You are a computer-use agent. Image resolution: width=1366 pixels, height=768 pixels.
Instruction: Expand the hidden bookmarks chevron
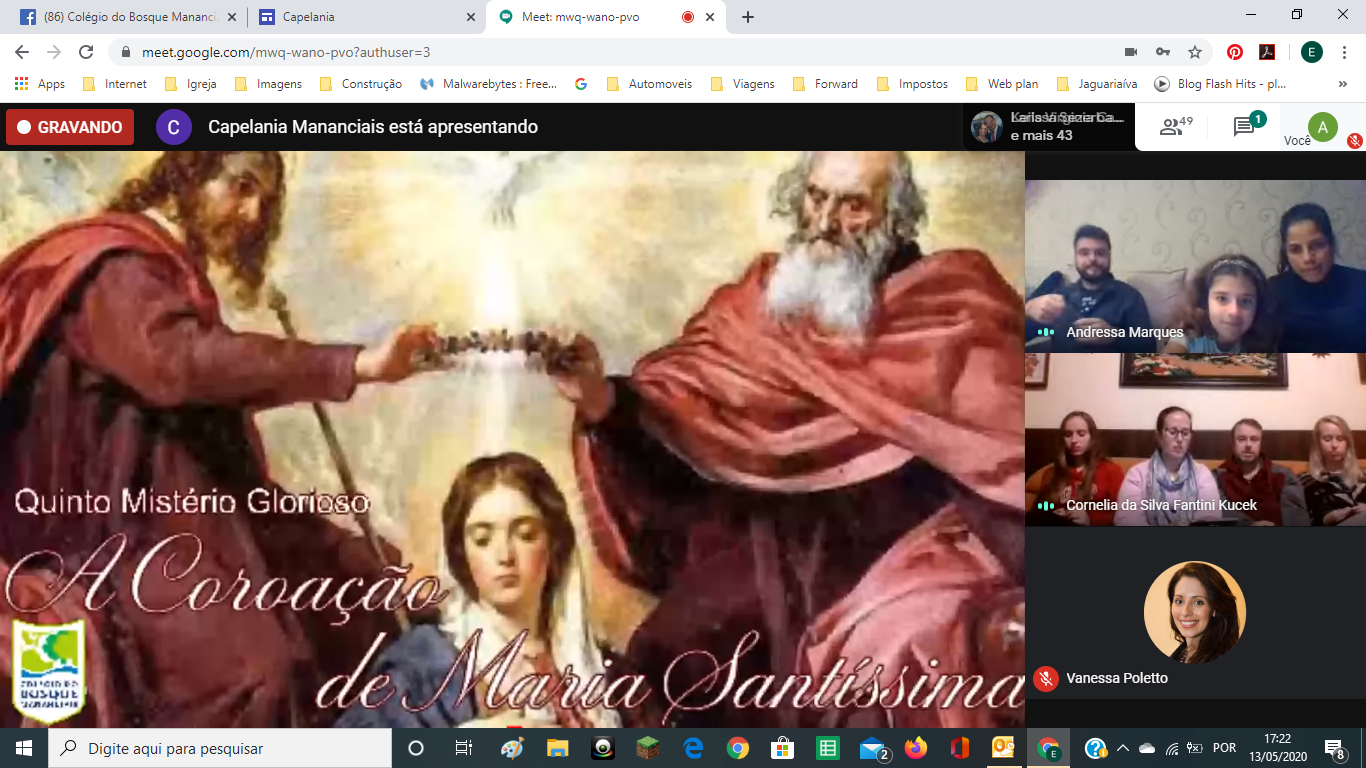pyautogui.click(x=1343, y=84)
